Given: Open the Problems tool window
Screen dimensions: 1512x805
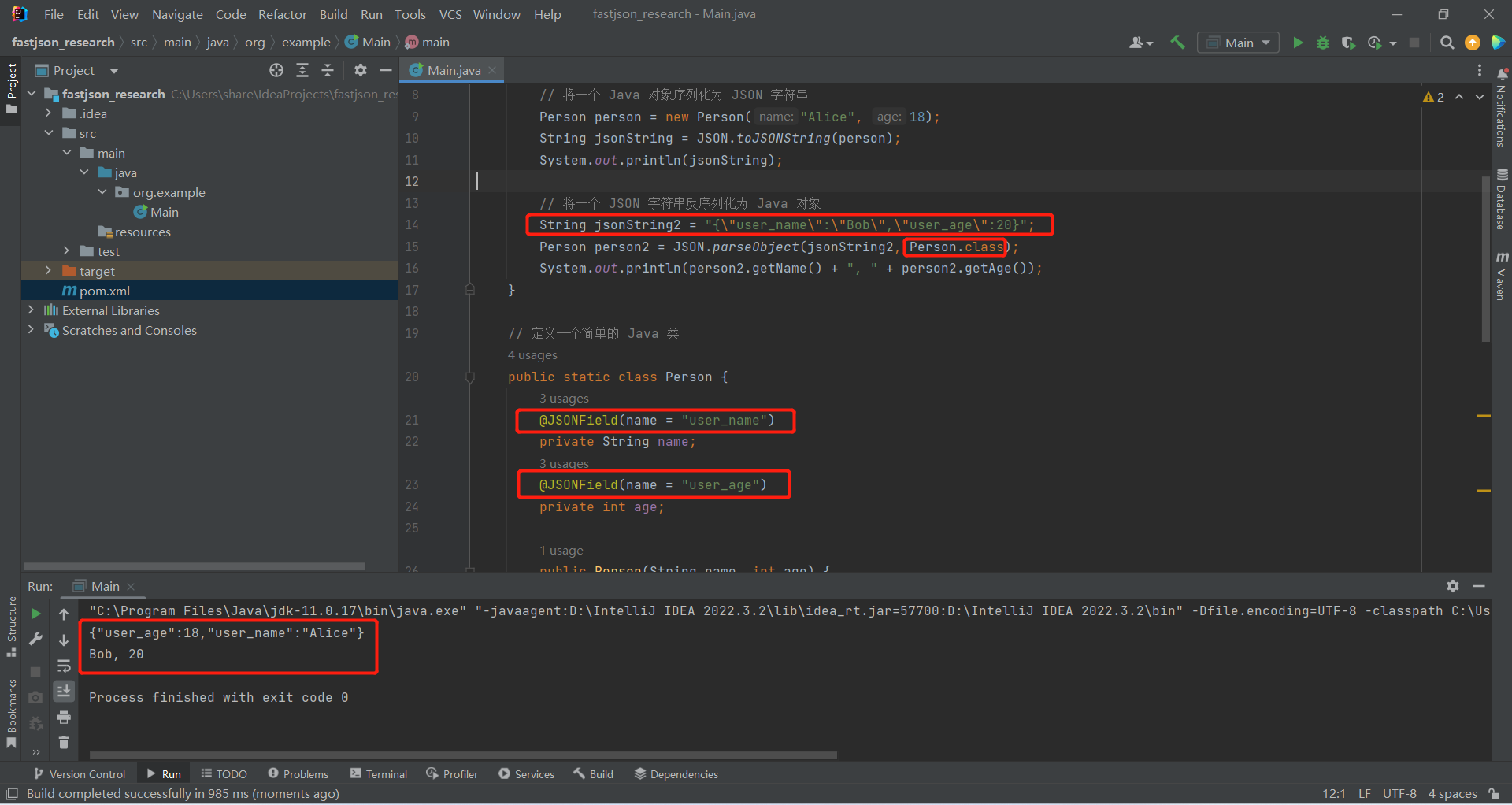Looking at the screenshot, I should pos(298,774).
